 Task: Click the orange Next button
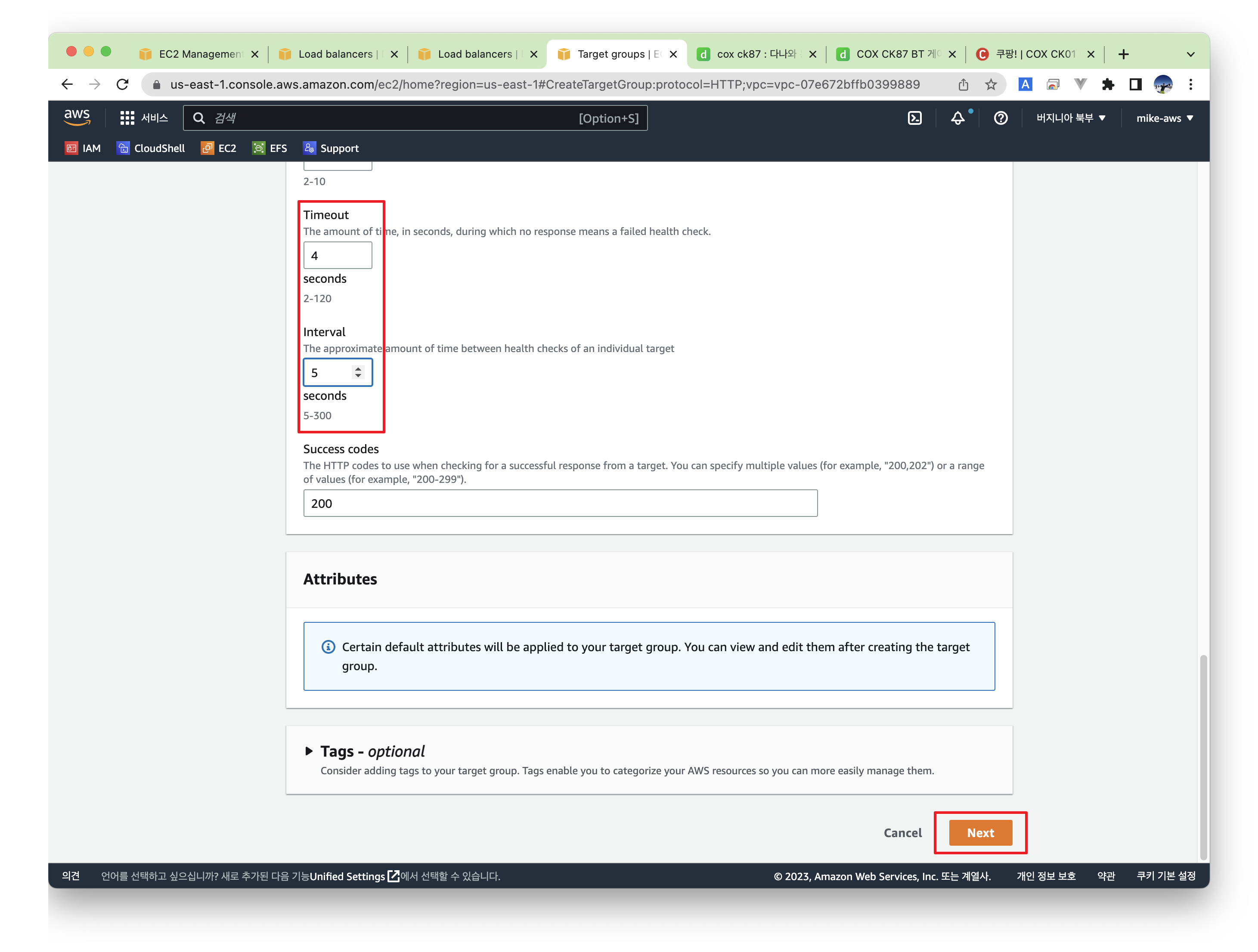pyautogui.click(x=980, y=833)
